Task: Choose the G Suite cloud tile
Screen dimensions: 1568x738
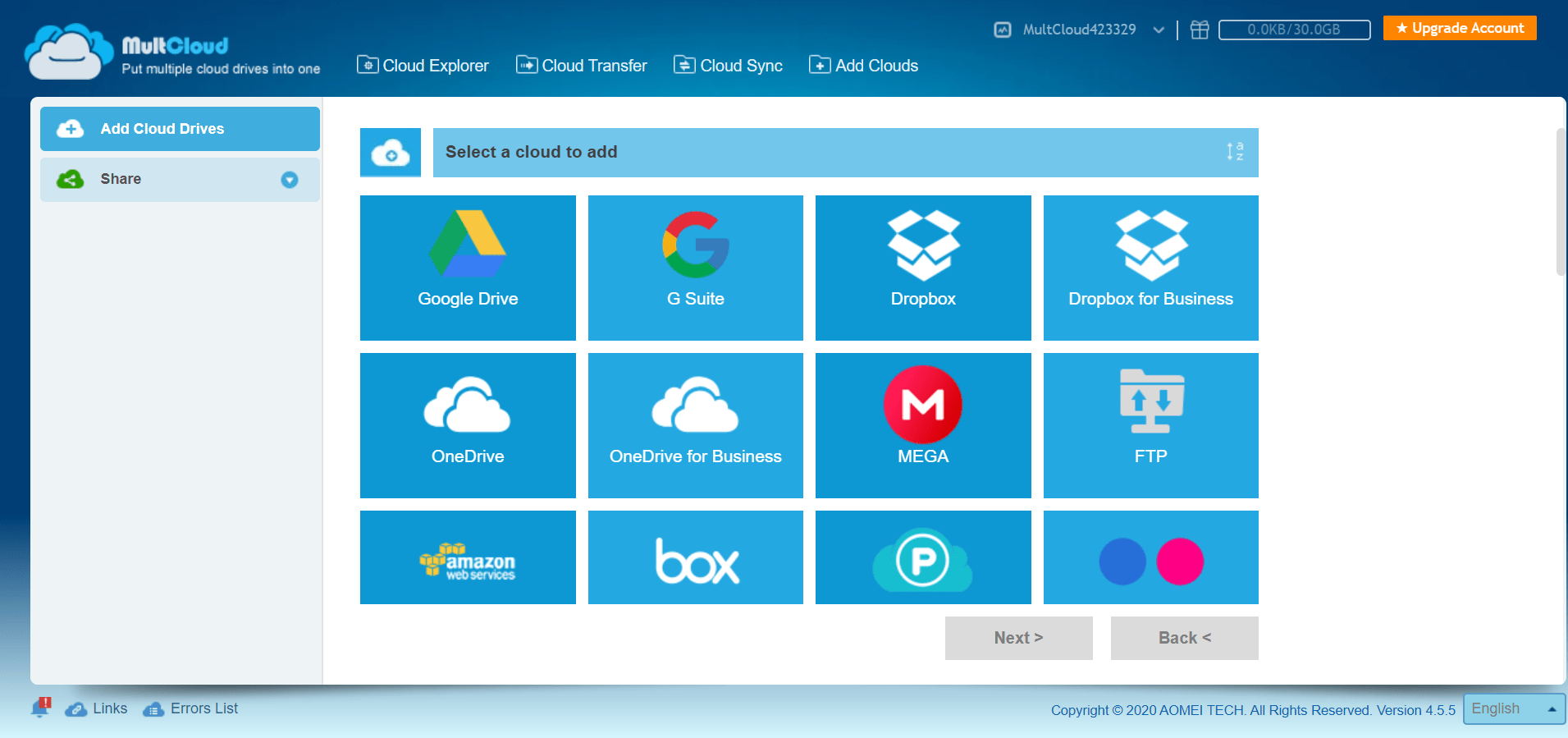Action: [696, 268]
